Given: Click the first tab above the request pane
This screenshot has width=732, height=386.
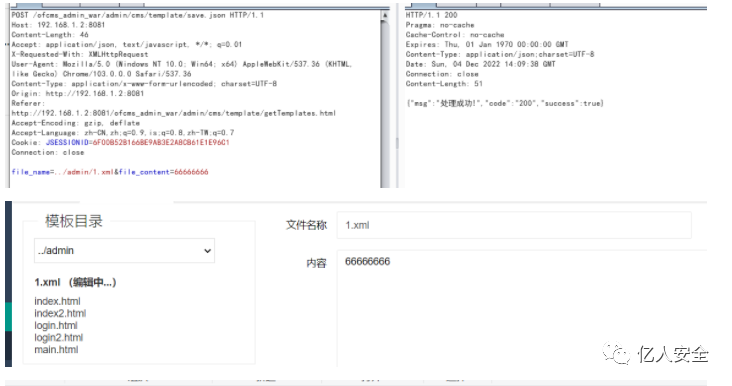Looking at the screenshot, I should pyautogui.click(x=26, y=4).
